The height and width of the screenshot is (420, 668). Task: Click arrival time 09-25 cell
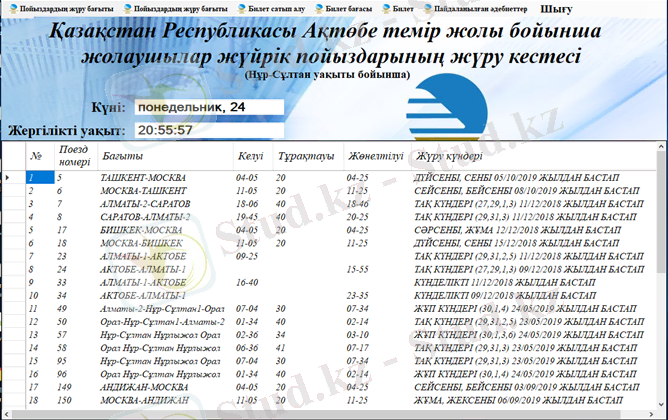(x=253, y=256)
